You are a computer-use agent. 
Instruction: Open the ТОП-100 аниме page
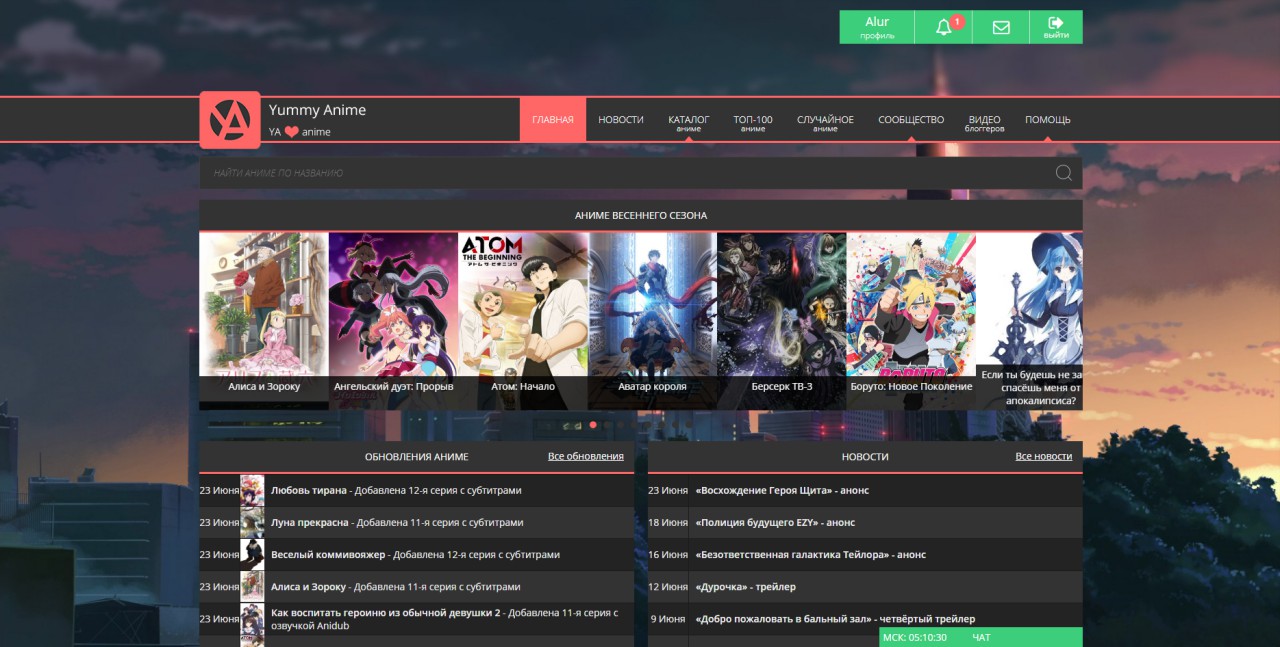tap(752, 119)
